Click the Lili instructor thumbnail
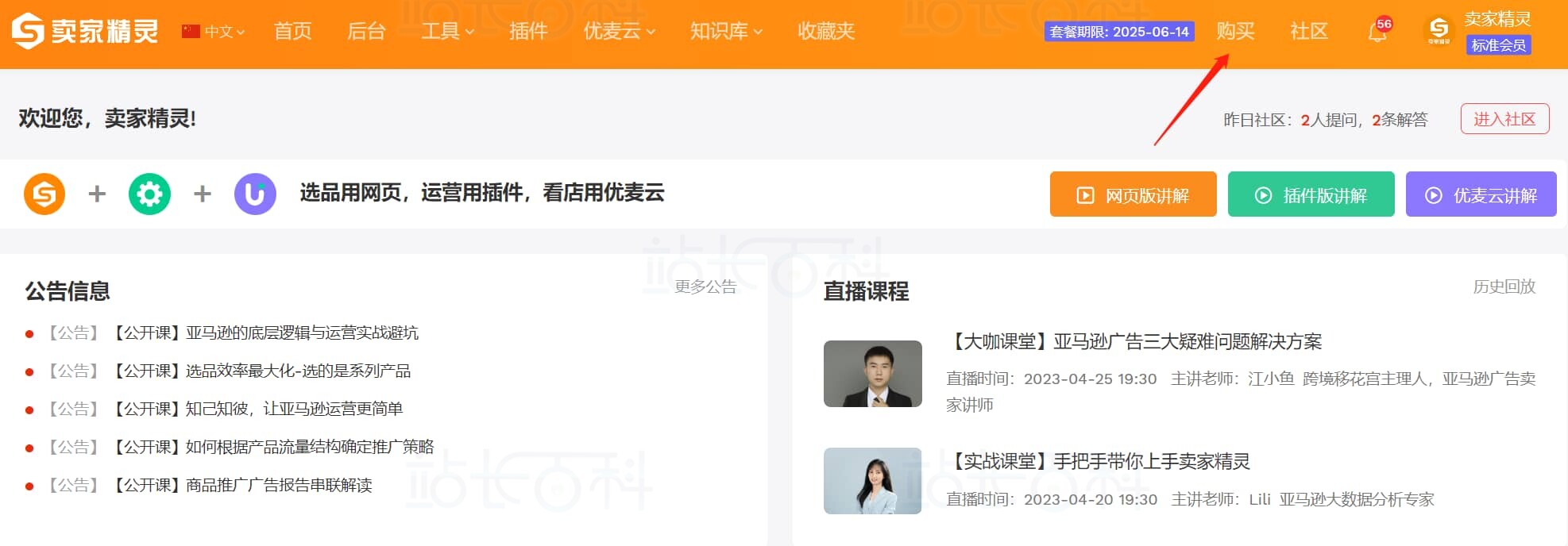Image resolution: width=1568 pixels, height=546 pixels. point(872,481)
